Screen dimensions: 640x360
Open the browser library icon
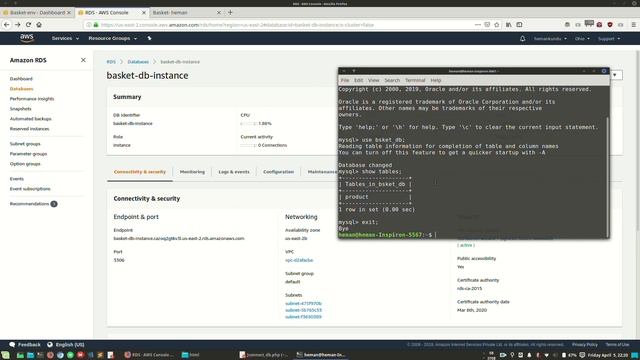[509, 24]
